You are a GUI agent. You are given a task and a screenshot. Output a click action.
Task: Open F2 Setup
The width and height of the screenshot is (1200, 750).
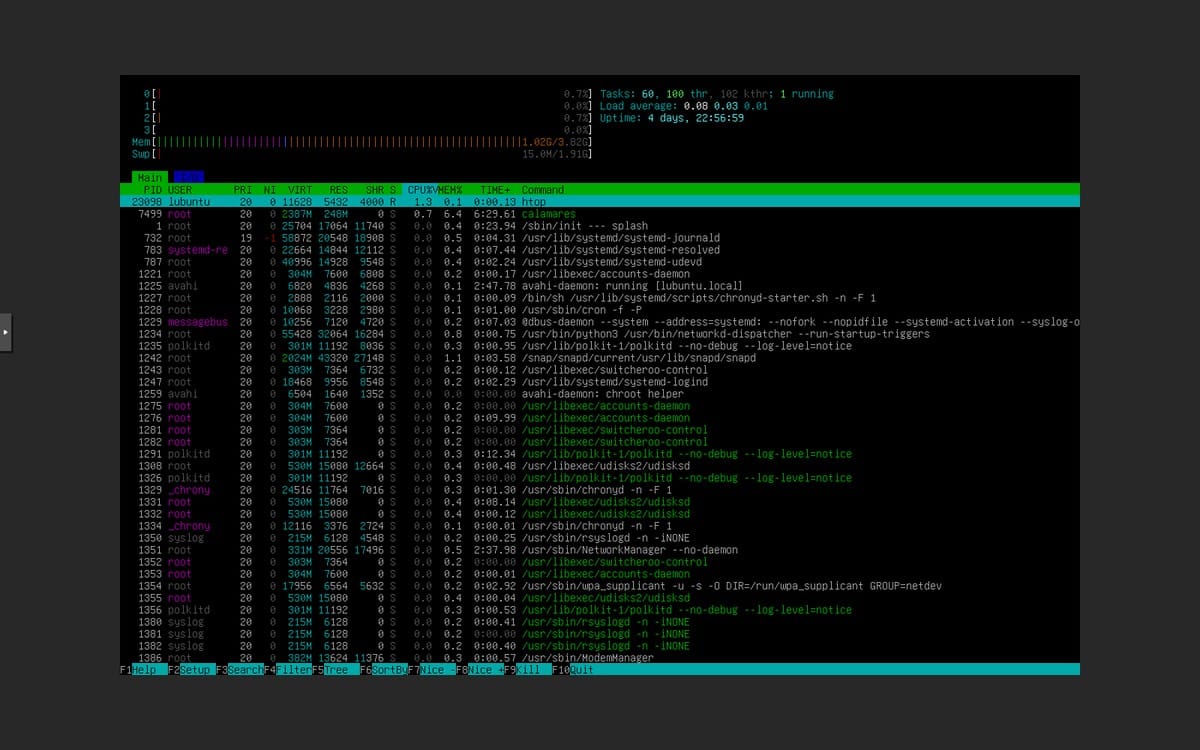click(x=190, y=669)
